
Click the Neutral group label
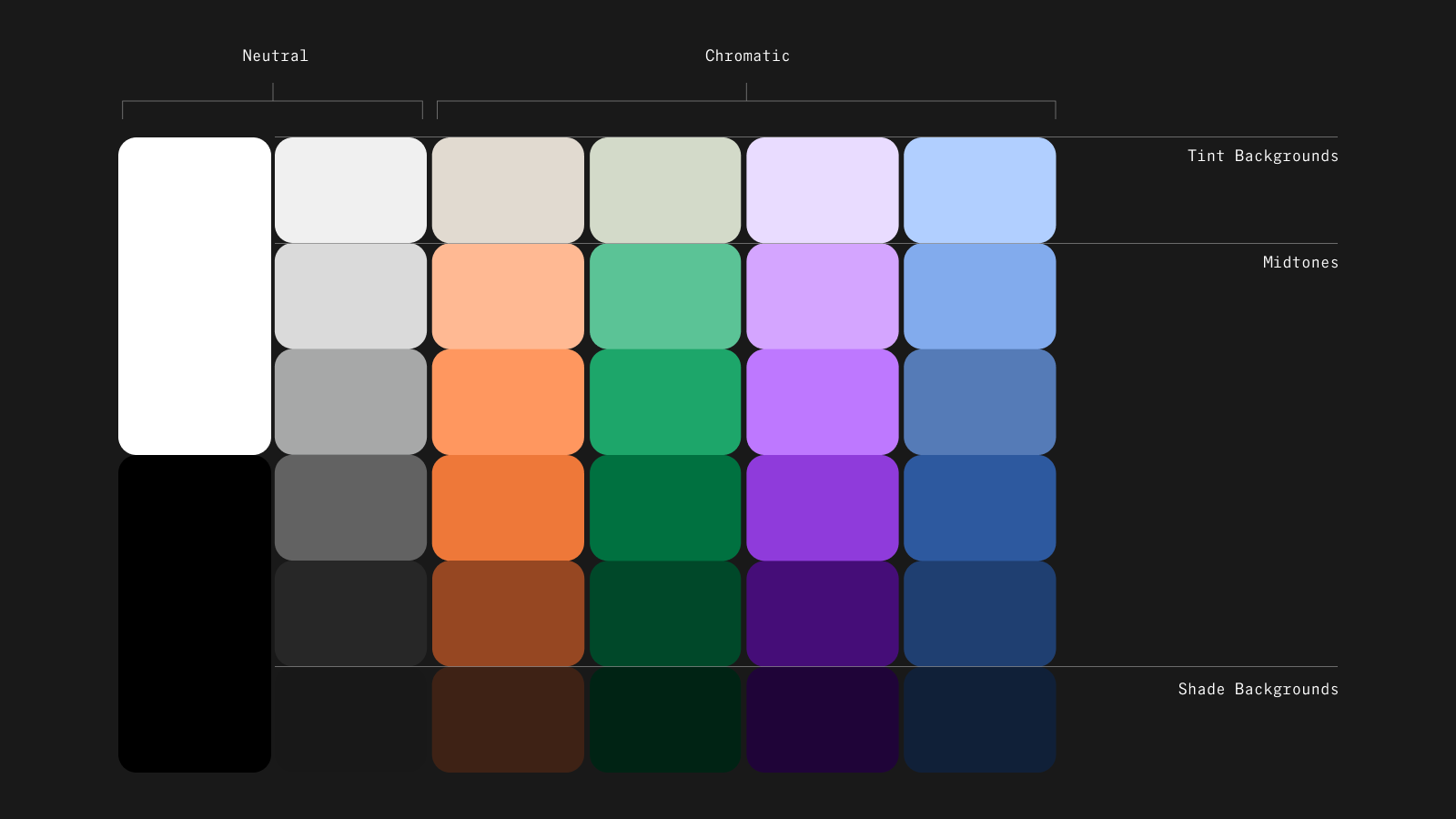275,56
